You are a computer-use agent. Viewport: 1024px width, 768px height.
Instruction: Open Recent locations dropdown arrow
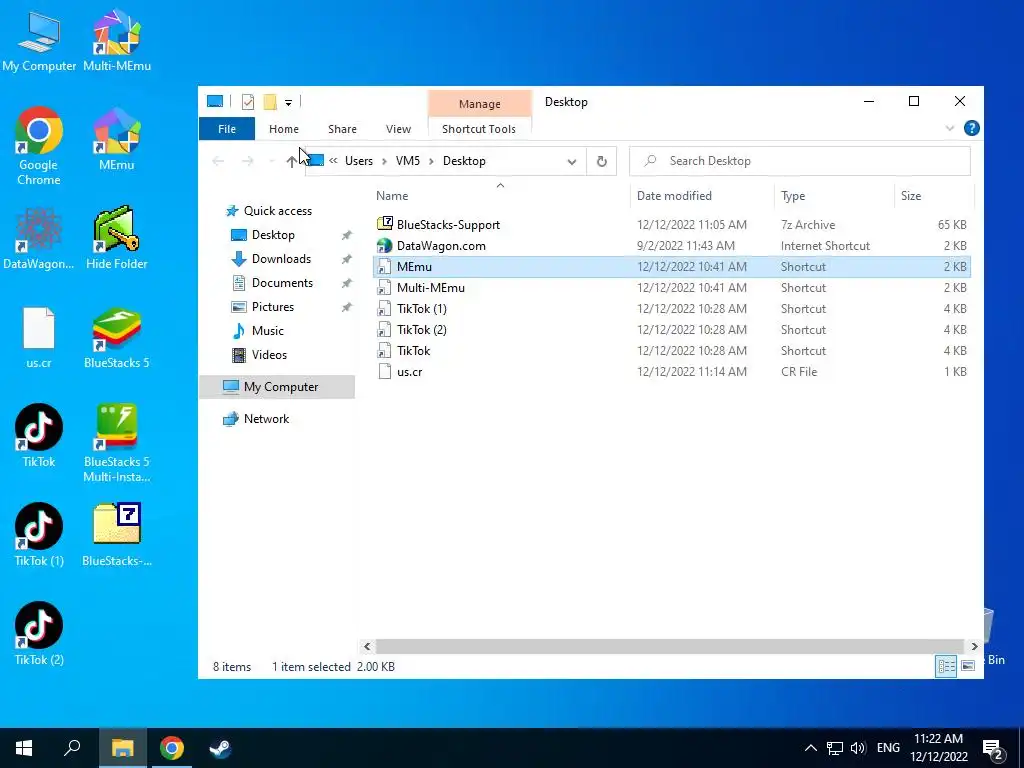pos(272,161)
